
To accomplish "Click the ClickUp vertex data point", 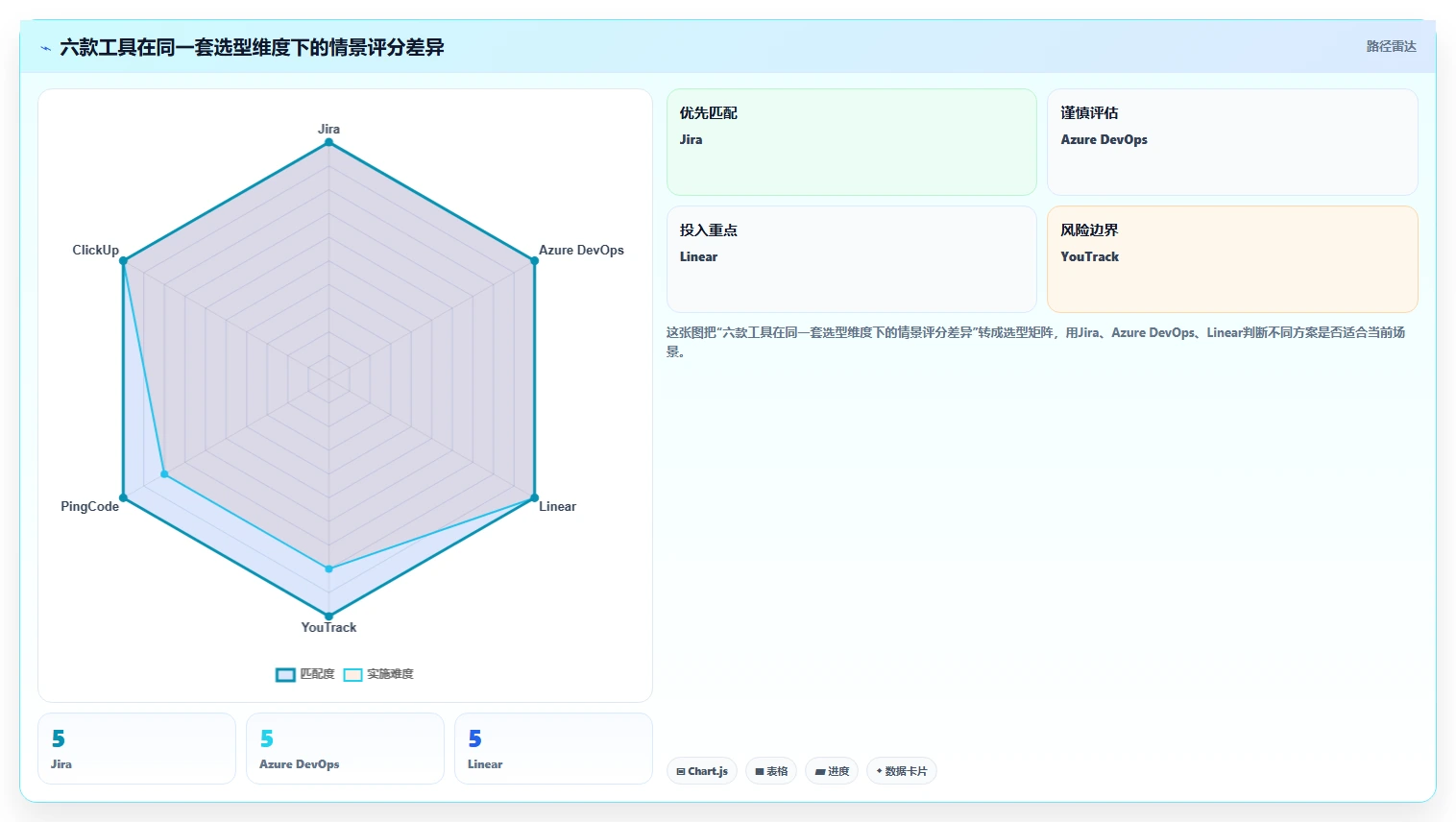I will [x=123, y=260].
